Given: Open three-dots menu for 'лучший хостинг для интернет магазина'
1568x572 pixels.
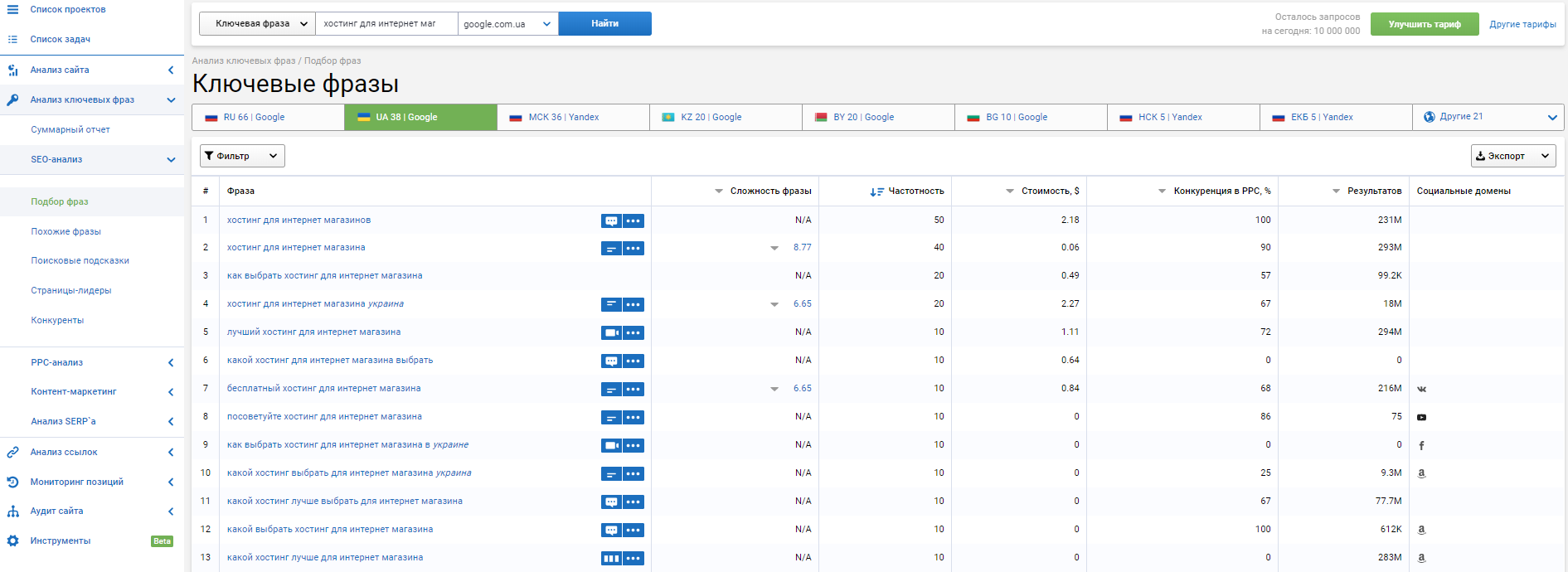Looking at the screenshot, I should click(634, 333).
